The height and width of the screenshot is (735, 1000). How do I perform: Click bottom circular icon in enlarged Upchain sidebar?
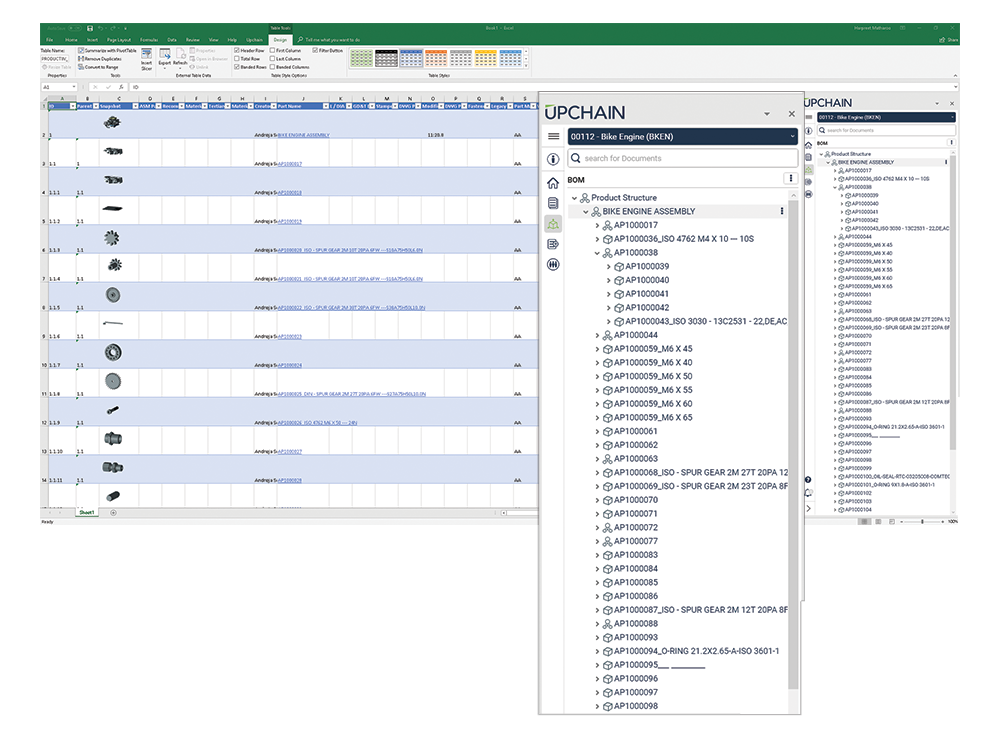coord(553,264)
